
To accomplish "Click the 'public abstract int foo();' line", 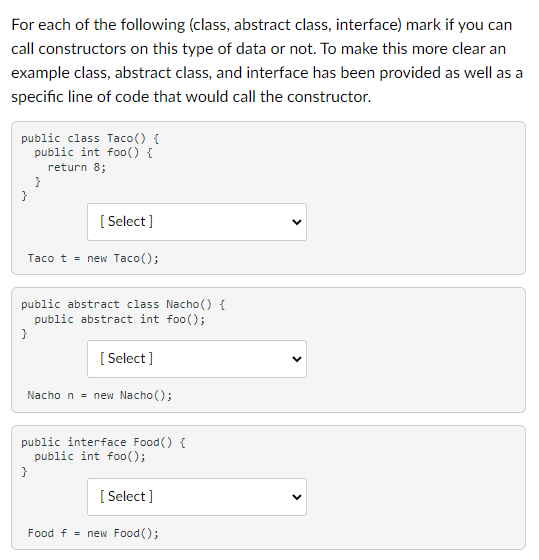I will coord(120,319).
